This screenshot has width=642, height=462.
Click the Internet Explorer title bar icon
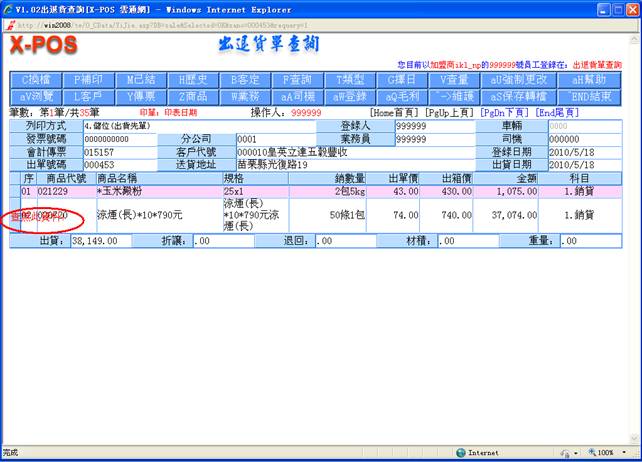[x=9, y=7]
